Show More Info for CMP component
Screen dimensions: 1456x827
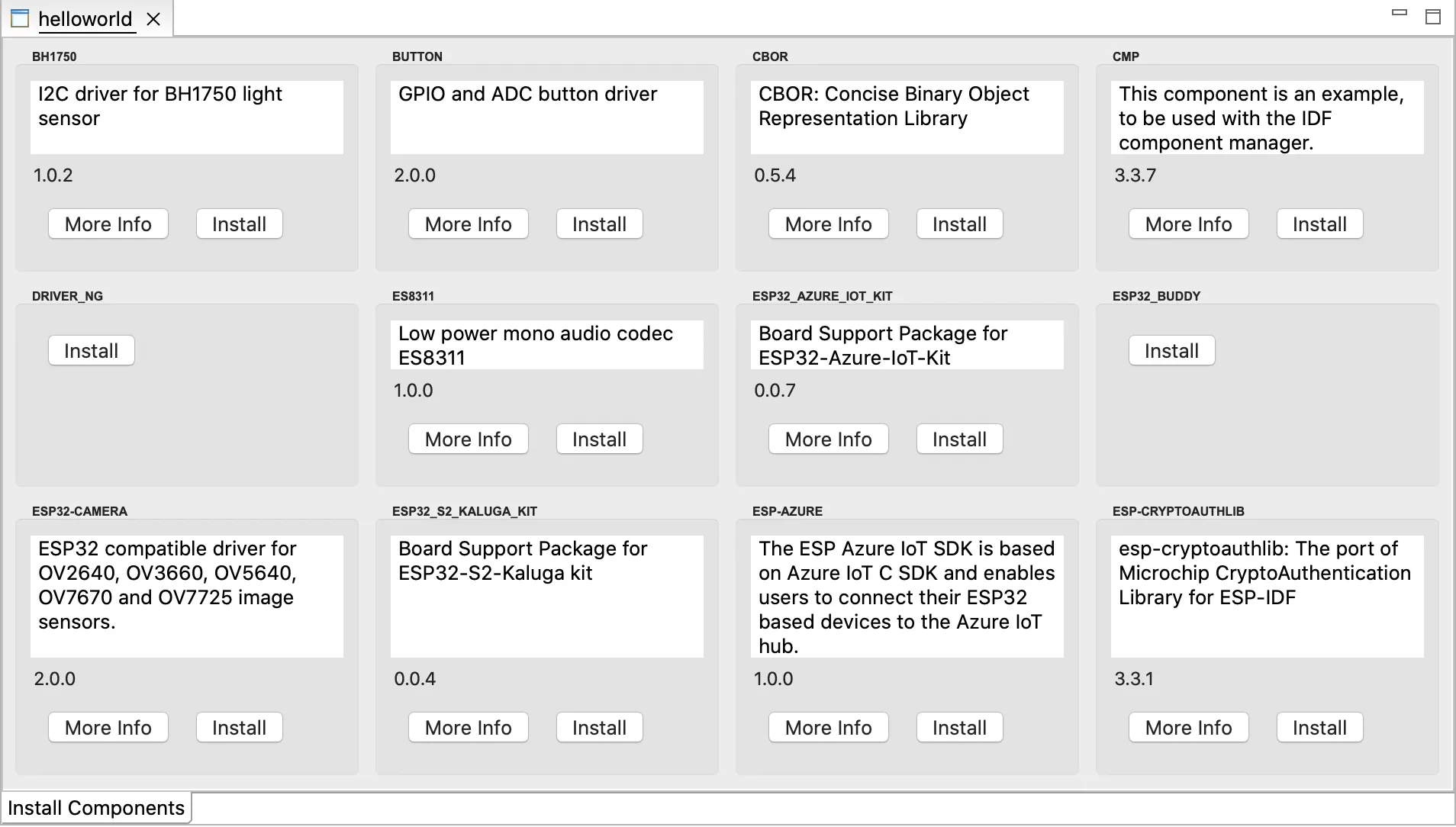point(1188,224)
